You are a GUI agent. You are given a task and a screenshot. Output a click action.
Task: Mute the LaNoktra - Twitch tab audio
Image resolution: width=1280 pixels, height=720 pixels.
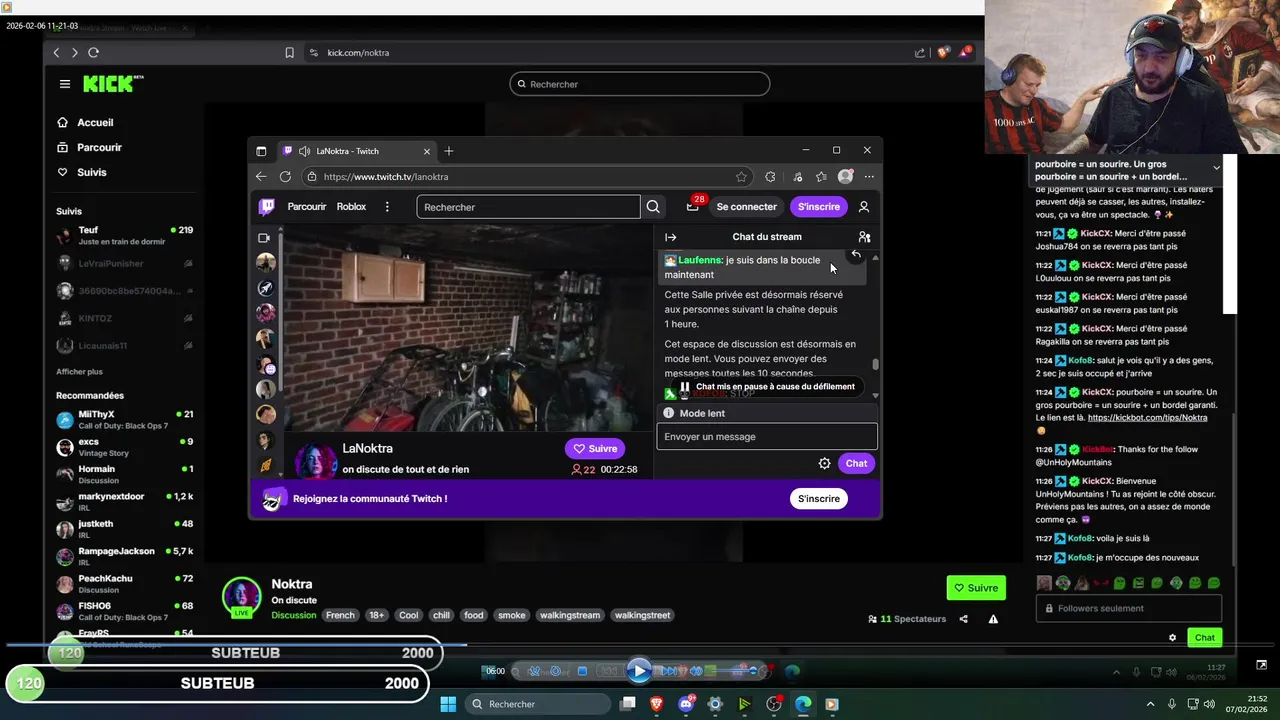pyautogui.click(x=304, y=151)
